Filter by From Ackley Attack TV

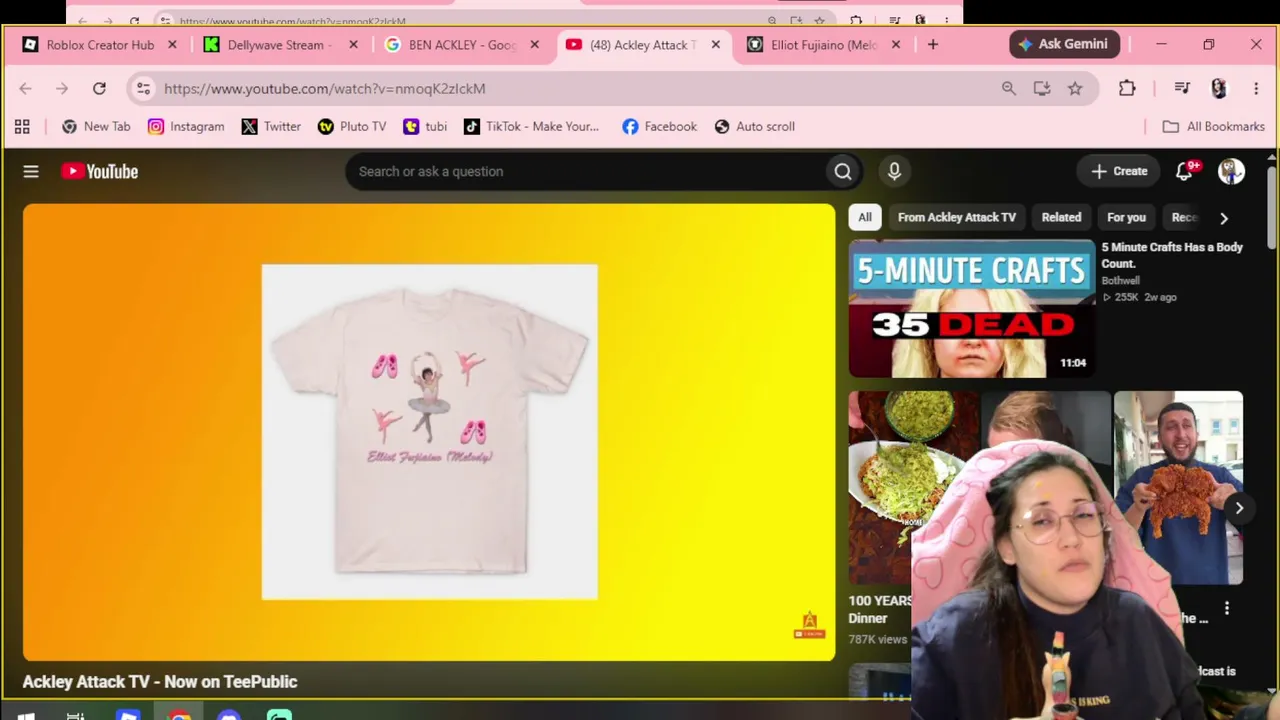click(957, 218)
